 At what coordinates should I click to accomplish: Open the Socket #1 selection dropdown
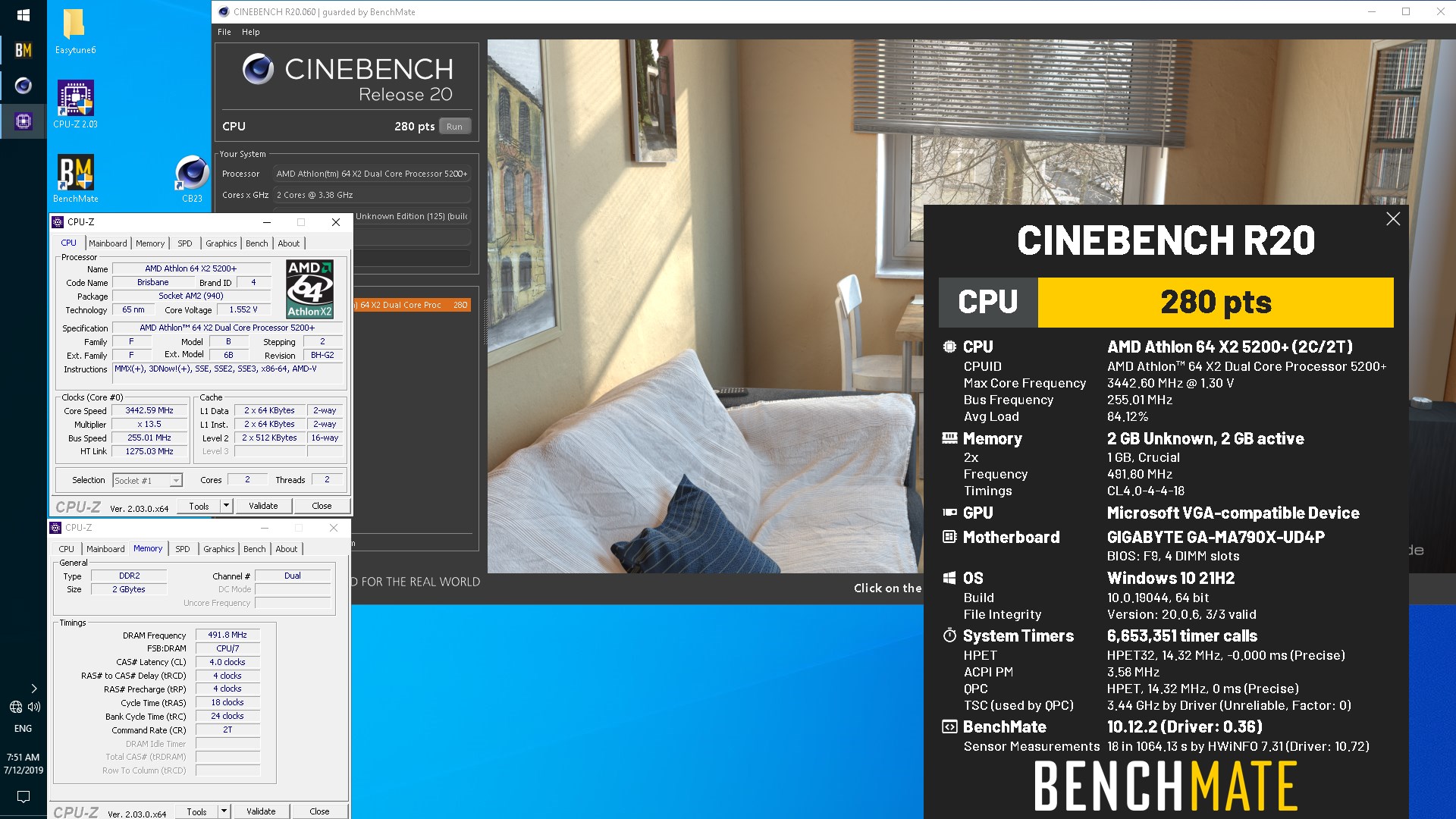pos(147,481)
